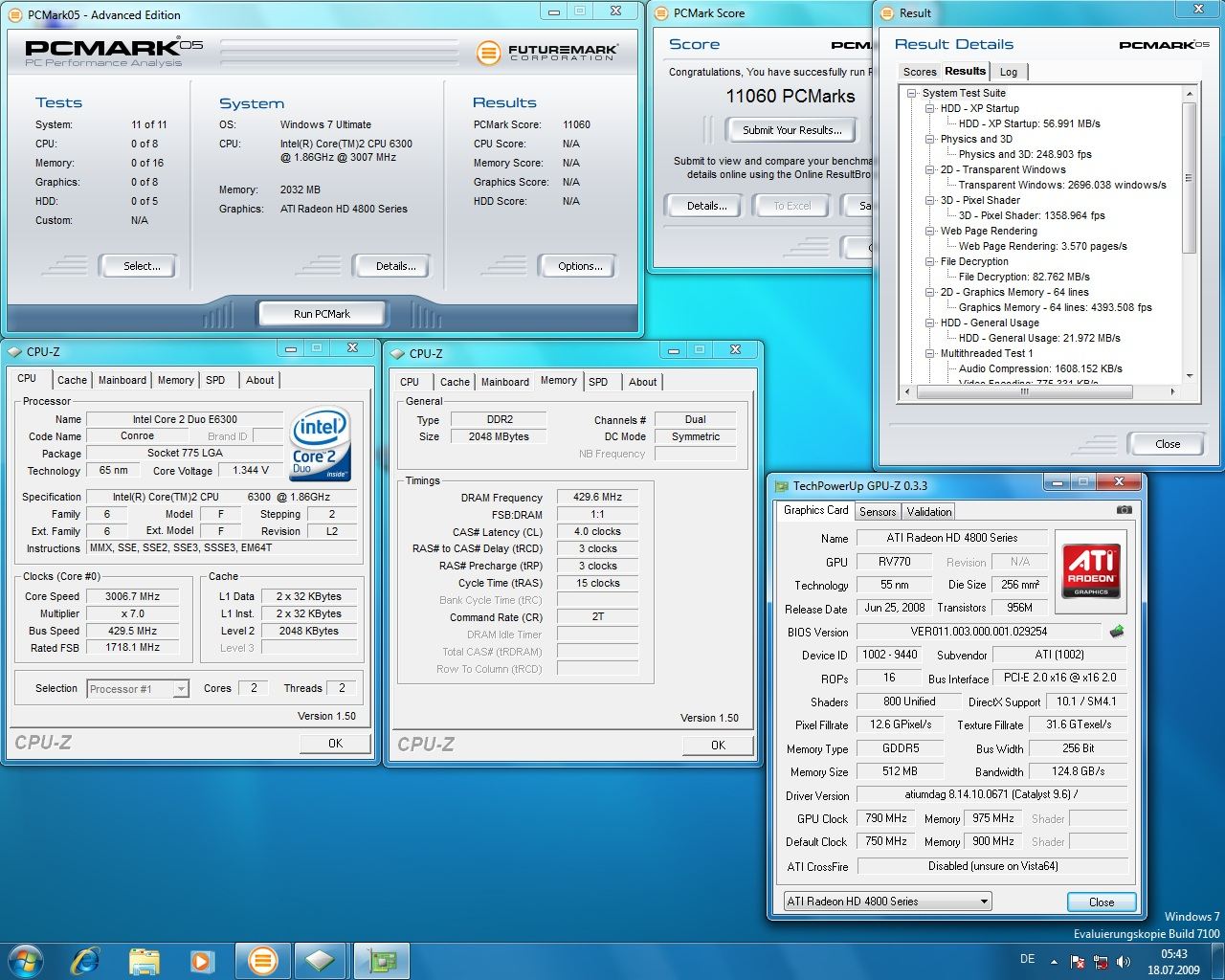Launch Internet Explorer from taskbar
Viewport: 1225px width, 980px height.
coord(85,960)
